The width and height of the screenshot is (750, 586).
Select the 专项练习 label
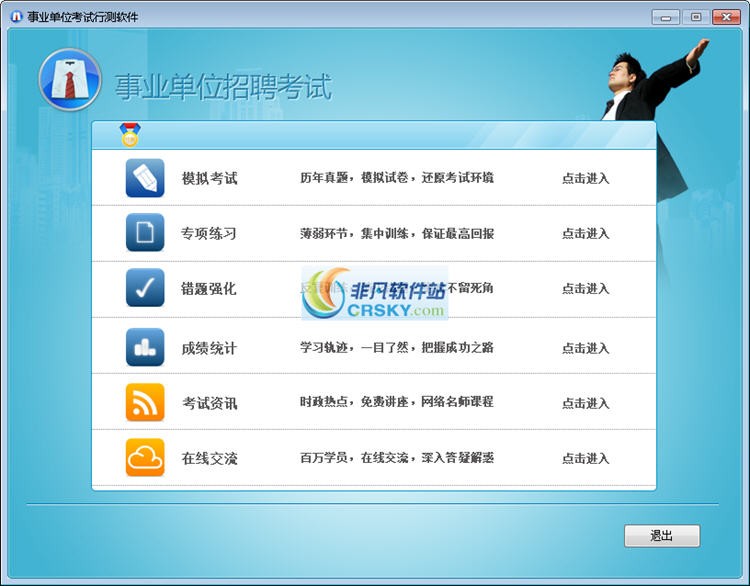[x=209, y=233]
